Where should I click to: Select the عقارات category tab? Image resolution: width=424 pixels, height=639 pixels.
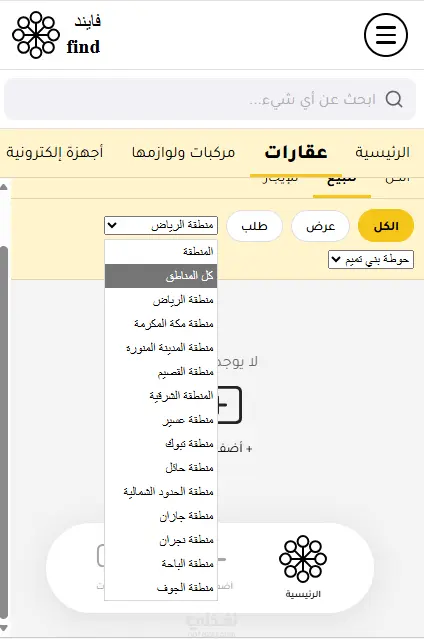click(296, 152)
